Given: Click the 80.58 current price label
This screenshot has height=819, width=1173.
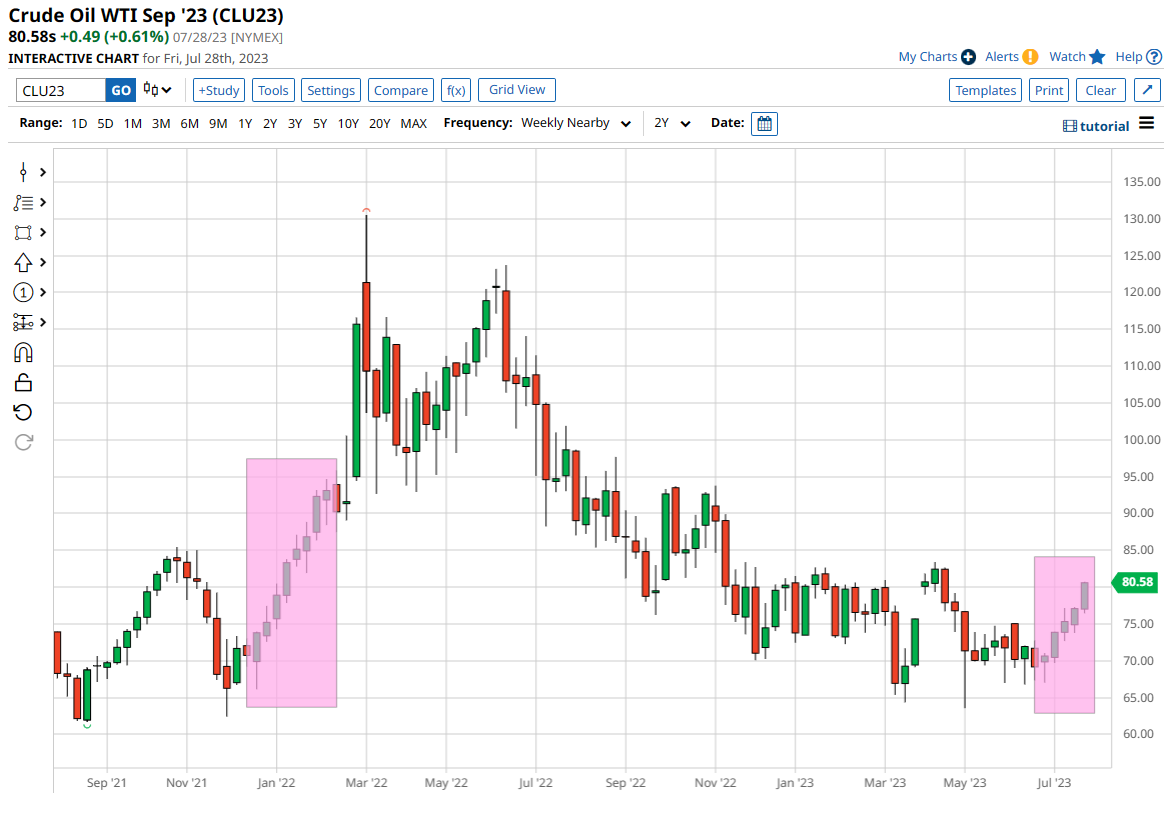Looking at the screenshot, I should [x=1136, y=582].
